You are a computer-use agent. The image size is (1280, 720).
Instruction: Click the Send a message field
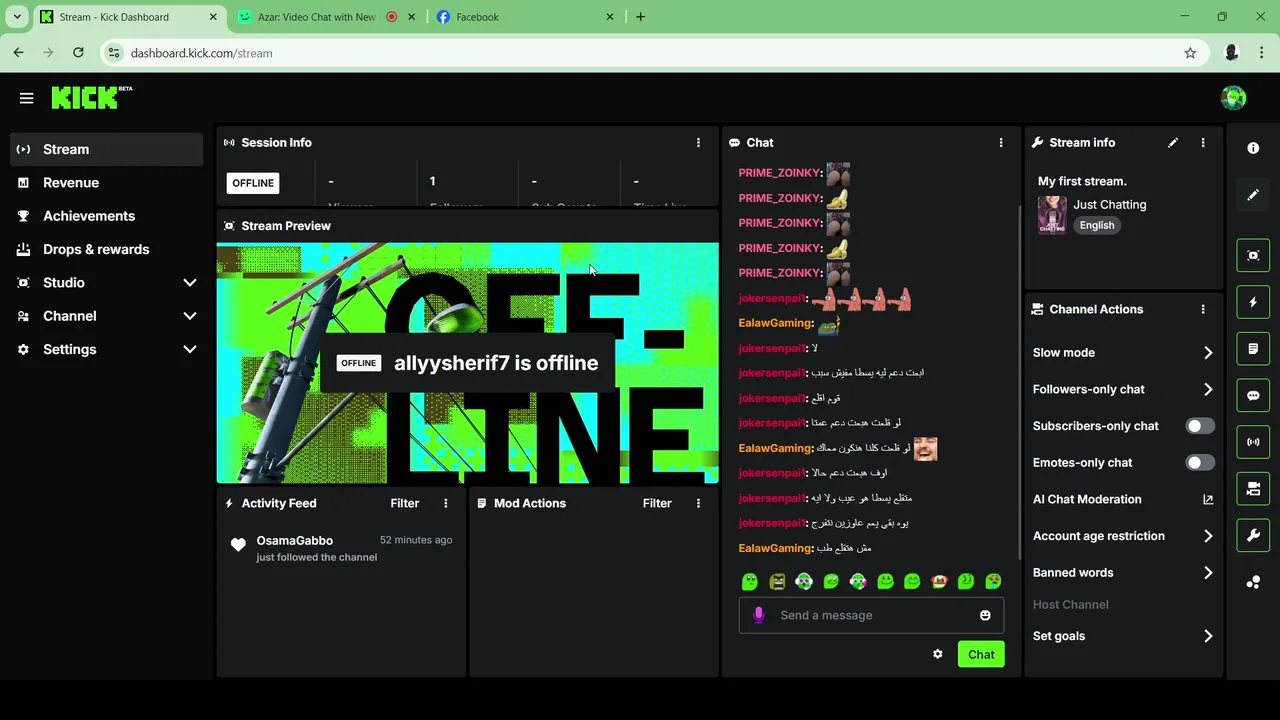point(871,615)
